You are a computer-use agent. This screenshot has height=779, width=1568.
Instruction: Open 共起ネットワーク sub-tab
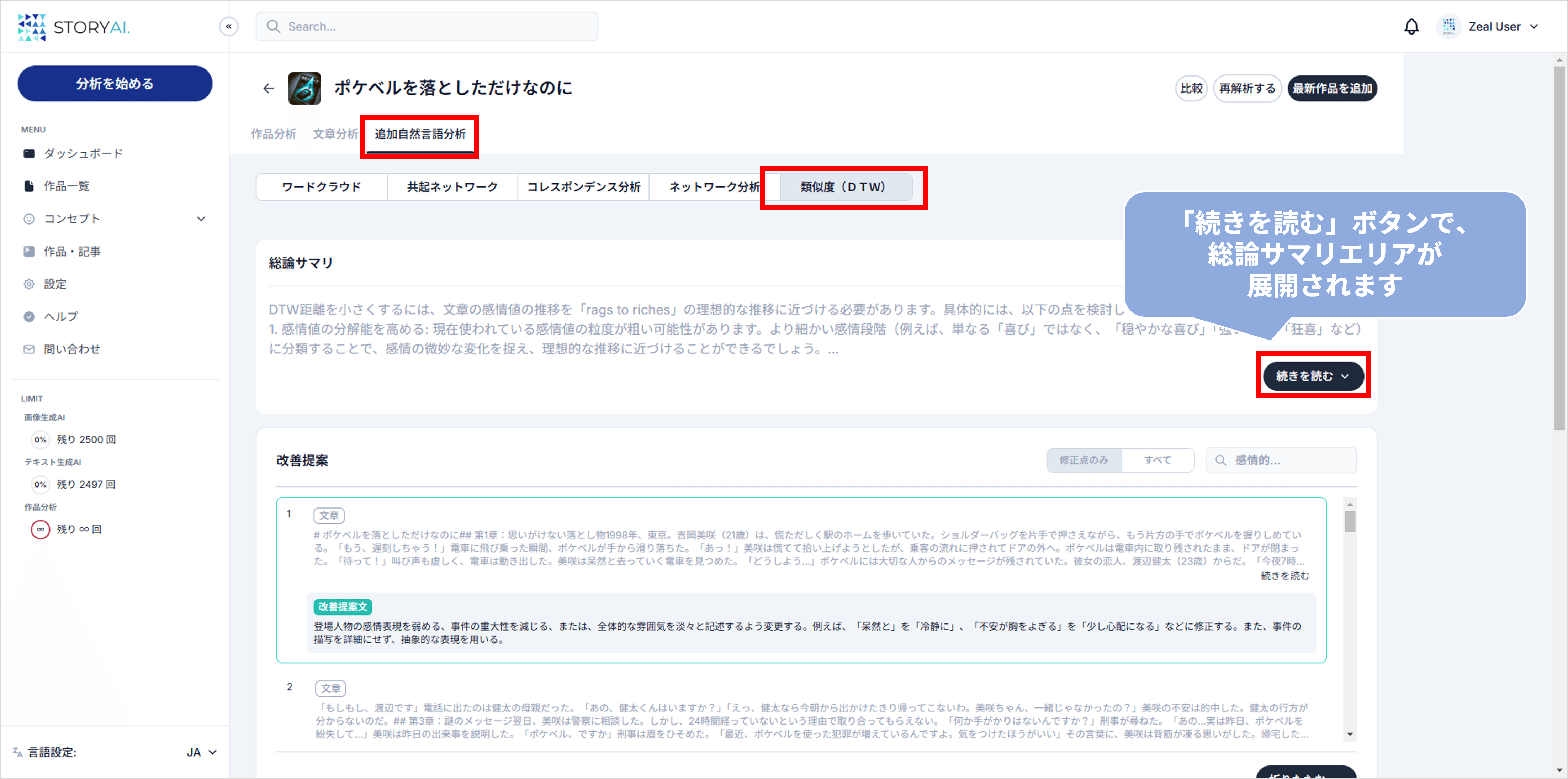(x=452, y=187)
